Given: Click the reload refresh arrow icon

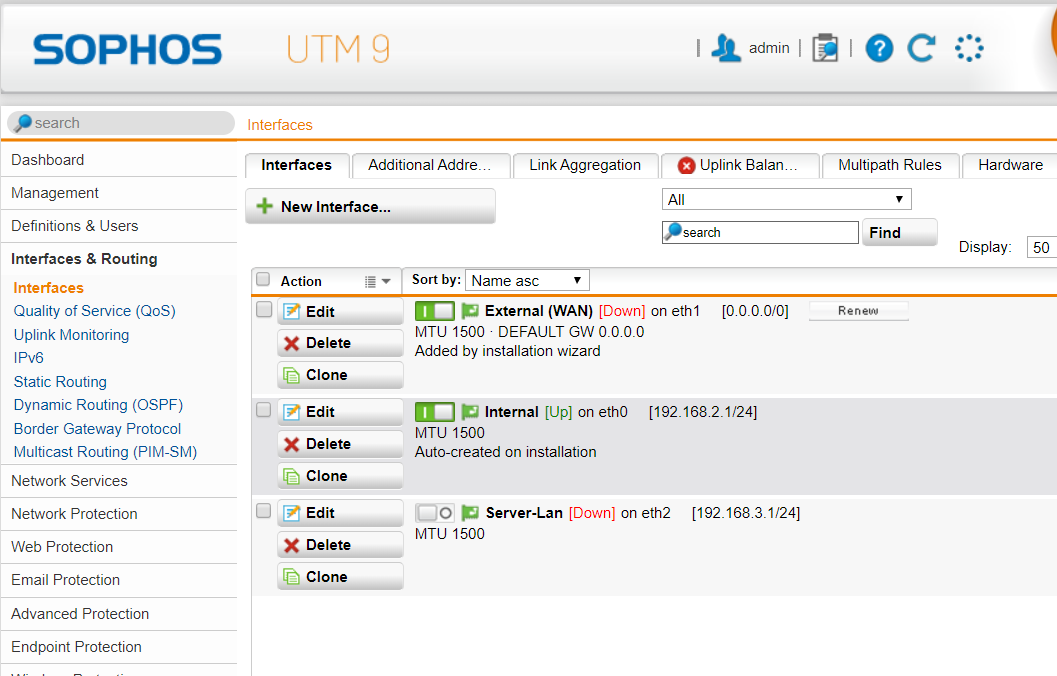Looking at the screenshot, I should [x=922, y=49].
